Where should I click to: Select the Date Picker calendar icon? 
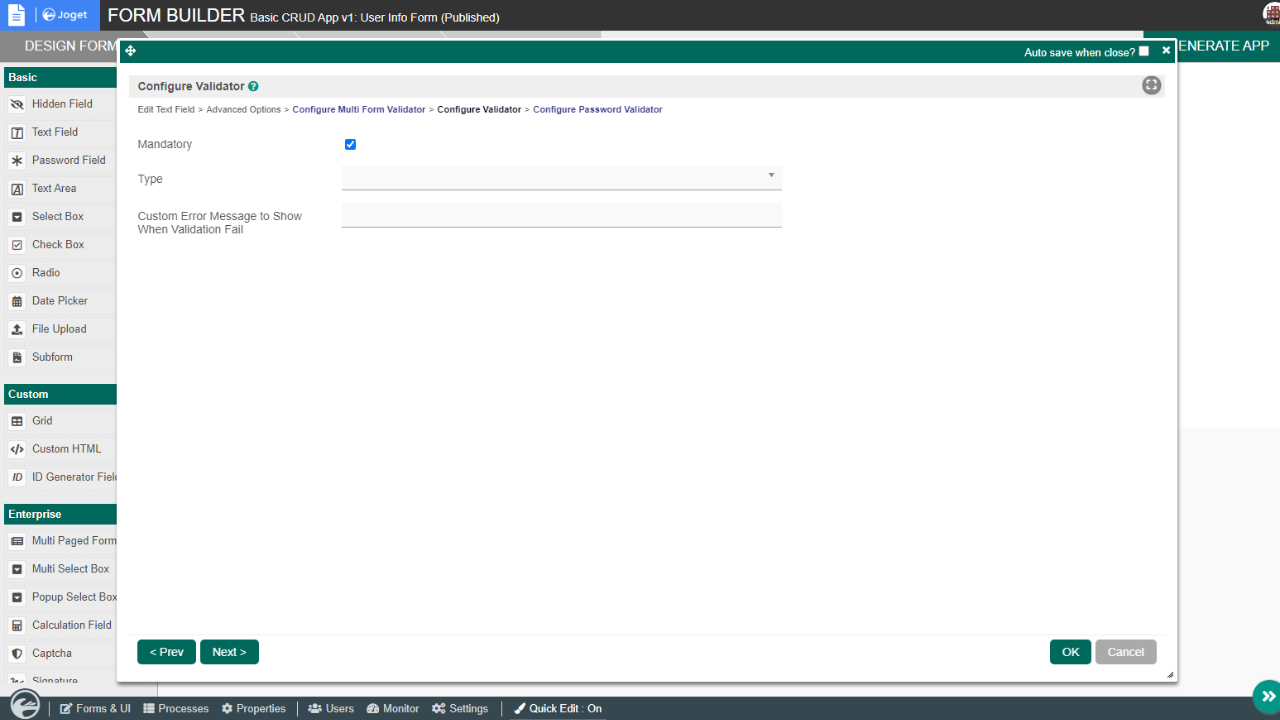coord(17,301)
